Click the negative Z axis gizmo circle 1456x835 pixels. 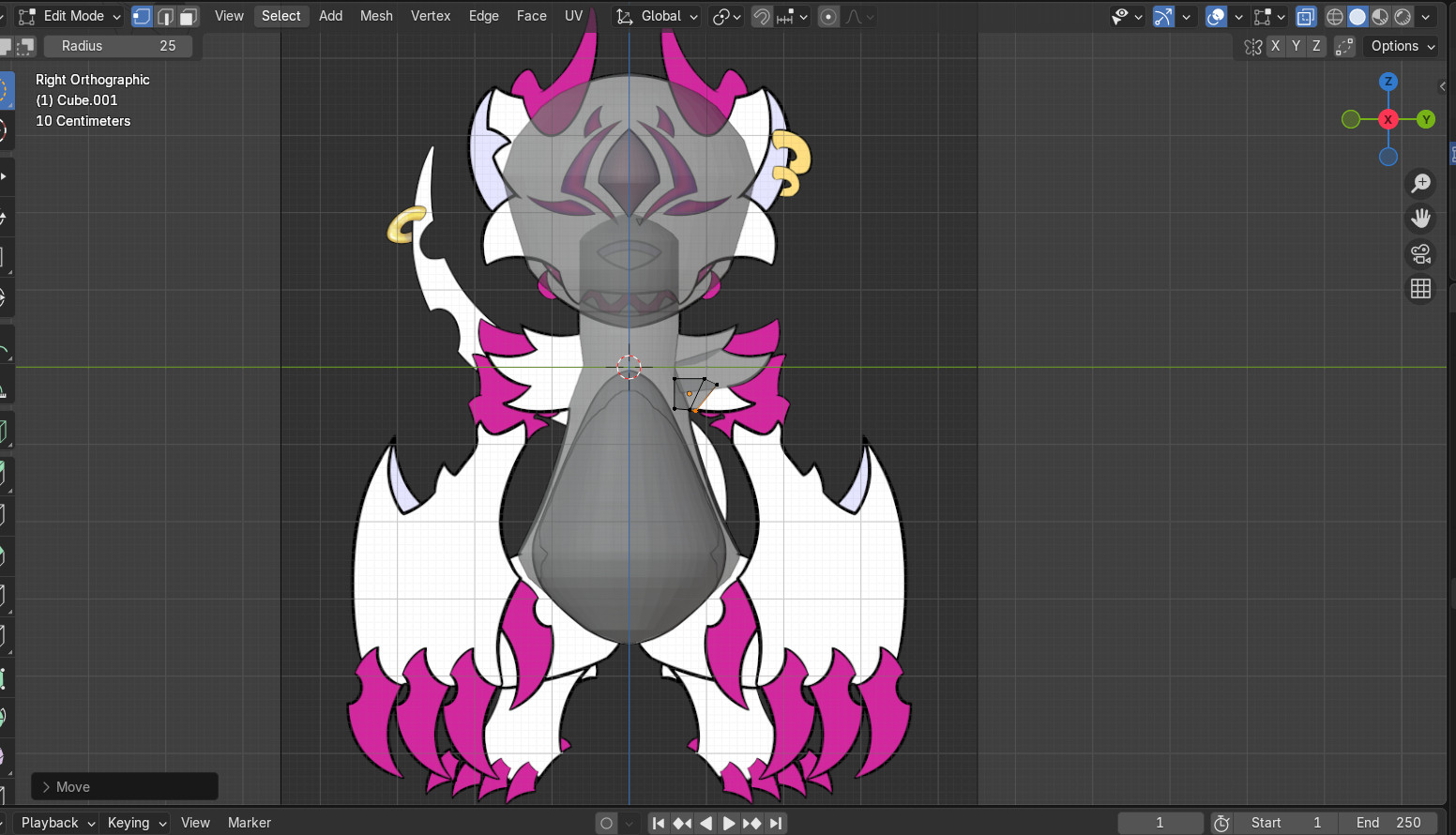click(x=1388, y=157)
